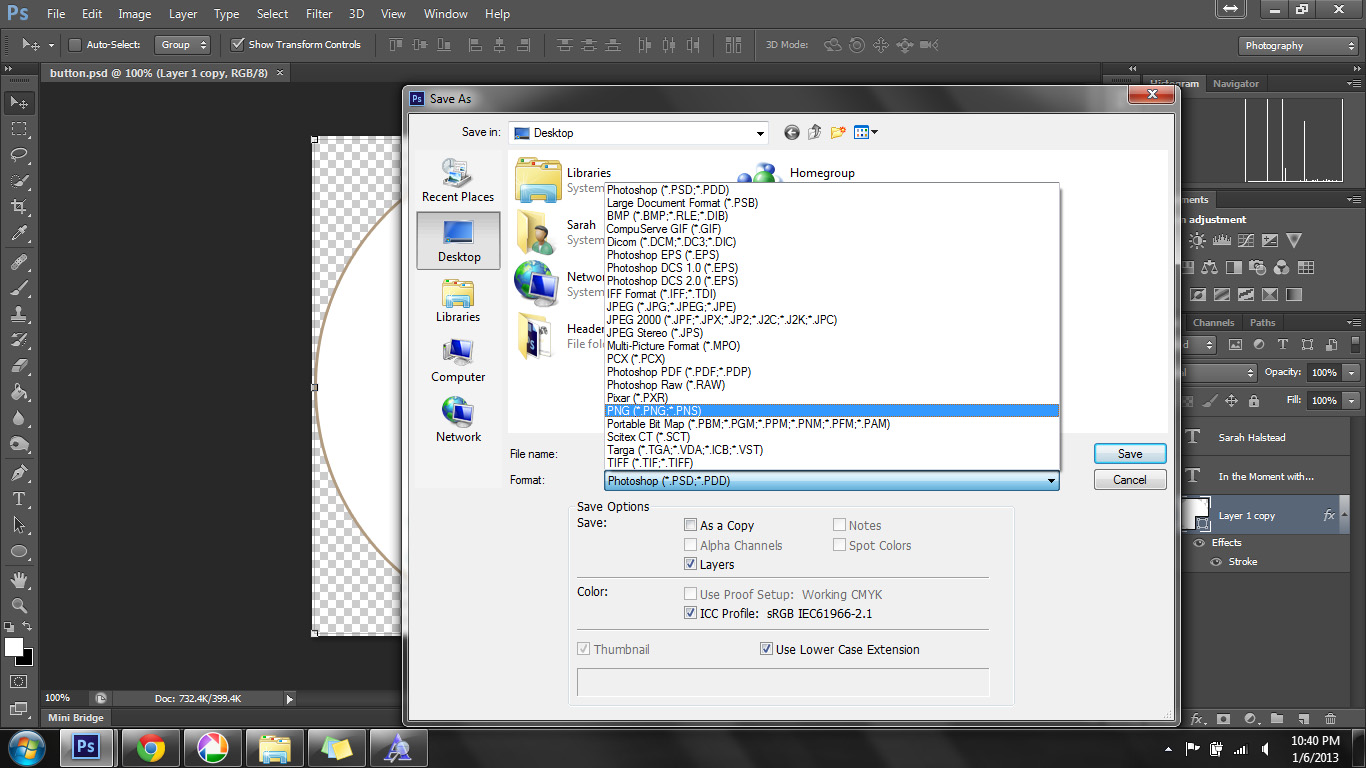This screenshot has height=768, width=1366.
Task: Select the Clone Stamp tool
Action: click(x=19, y=314)
